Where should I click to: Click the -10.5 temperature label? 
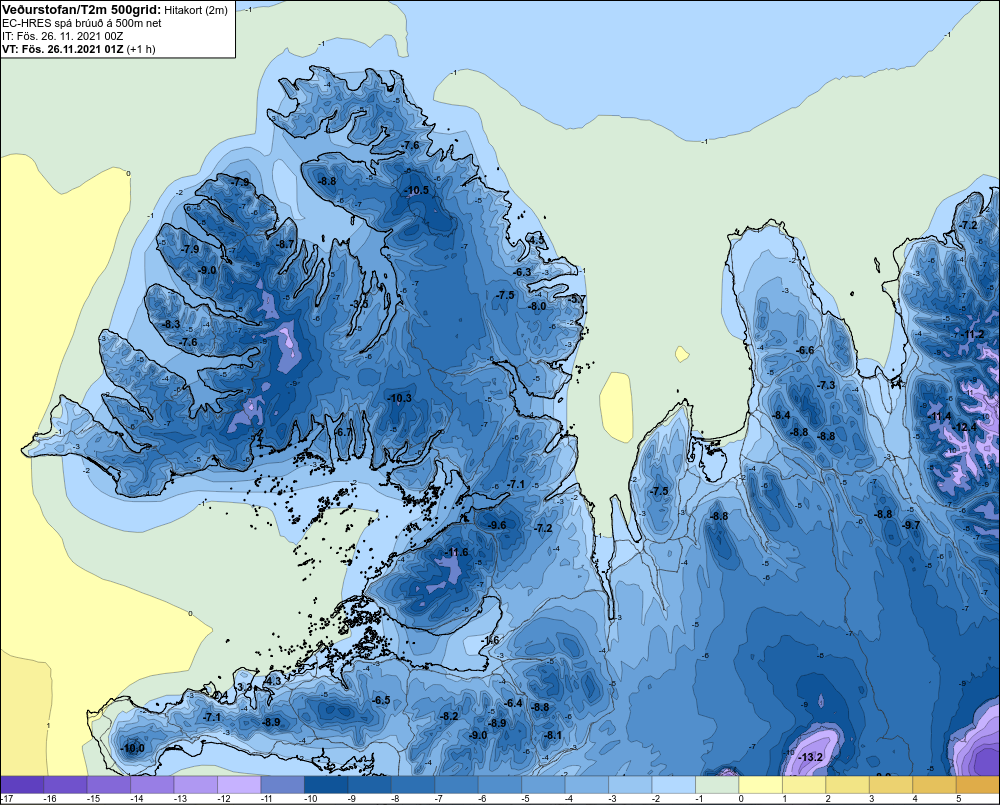(x=416, y=190)
